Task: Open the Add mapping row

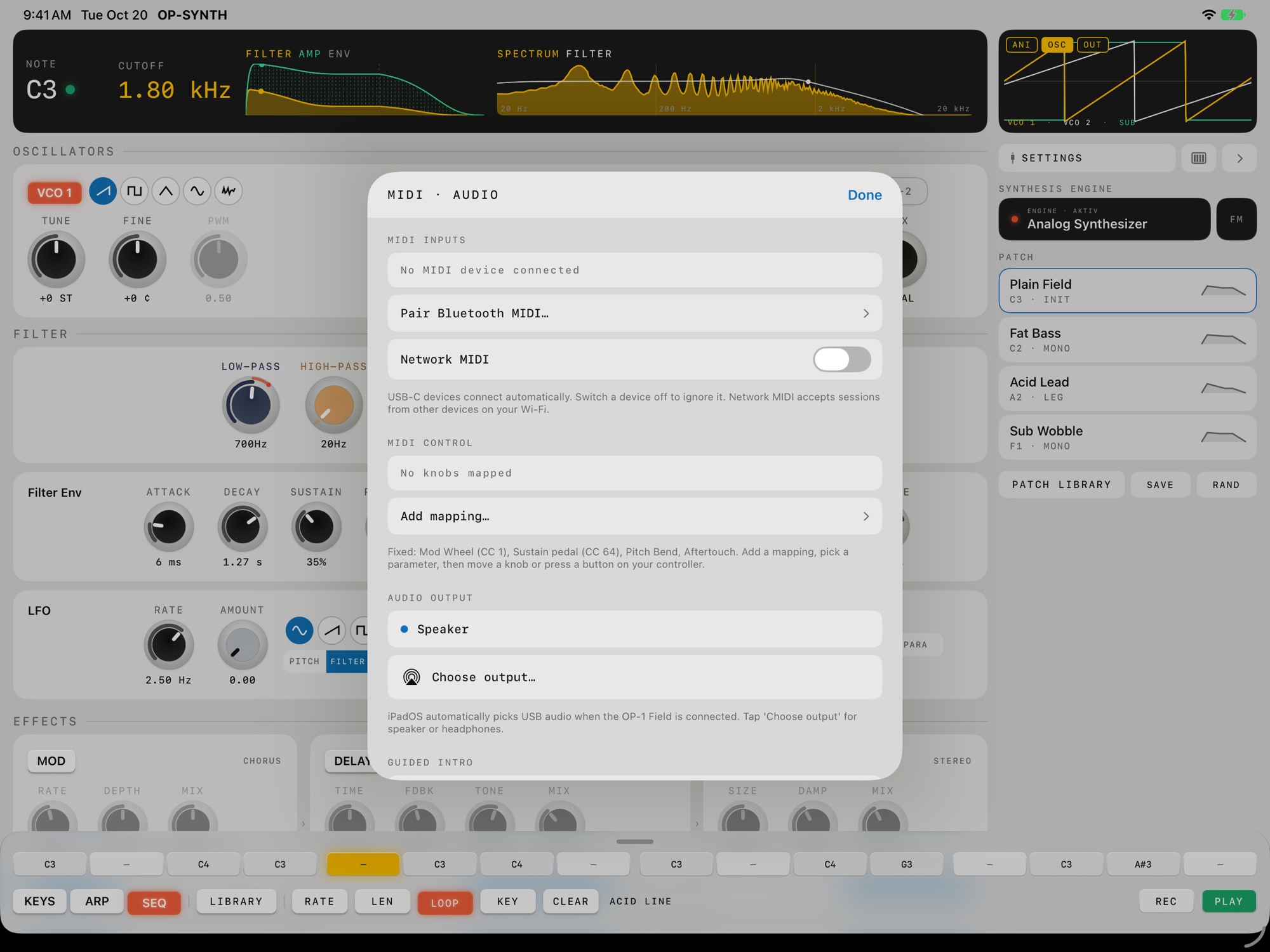Action: (x=634, y=516)
